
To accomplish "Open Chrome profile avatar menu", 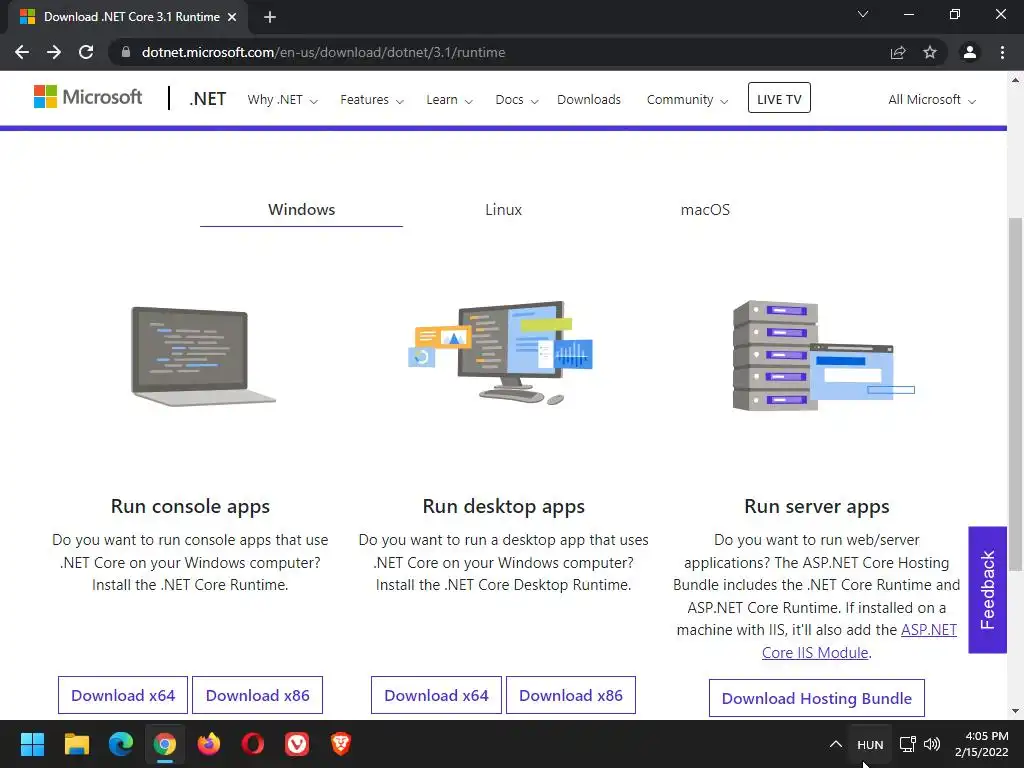I will coord(970,52).
